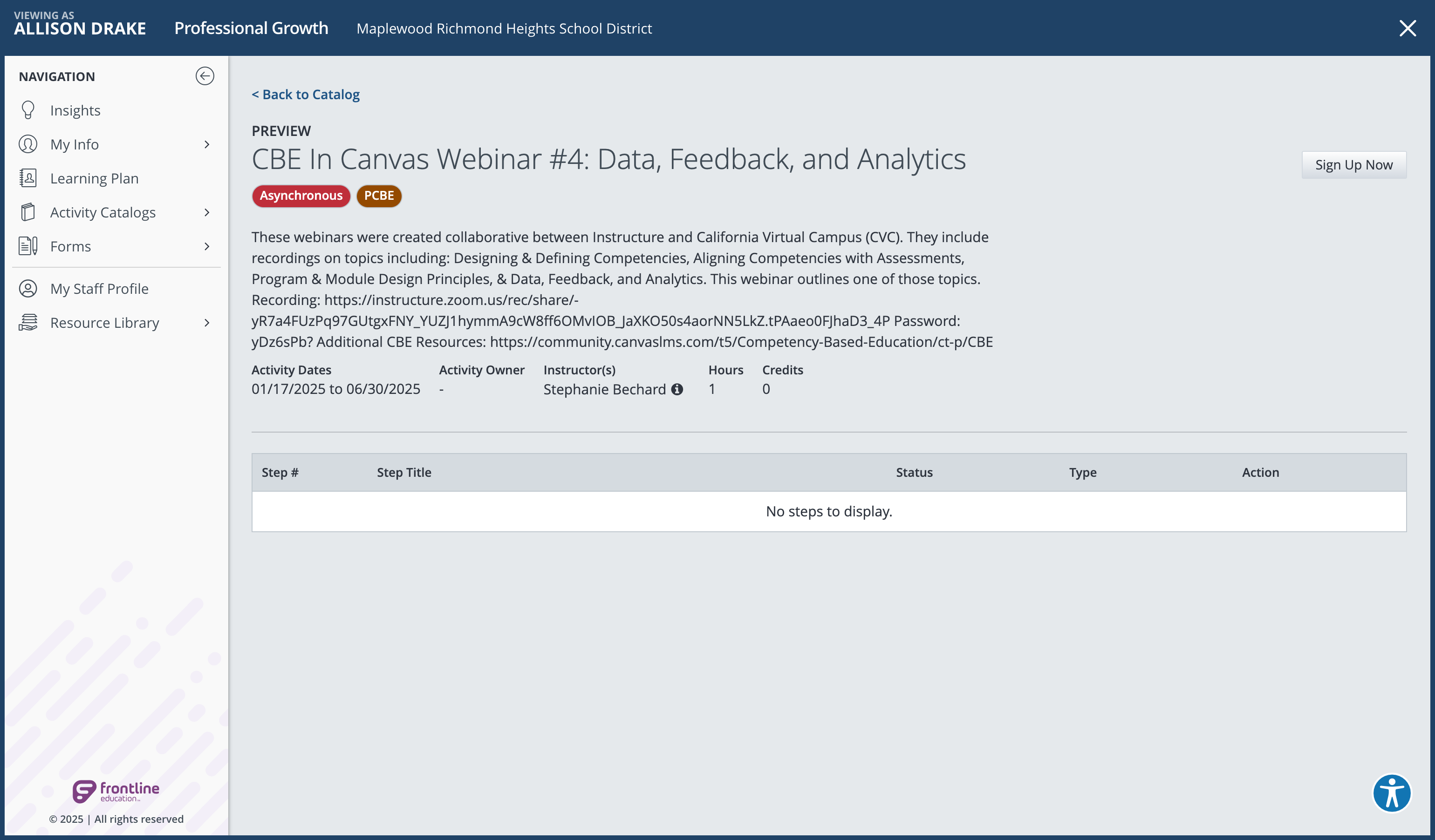This screenshot has width=1435, height=840.
Task: Click the Activity Catalogs book icon
Action: (28, 212)
